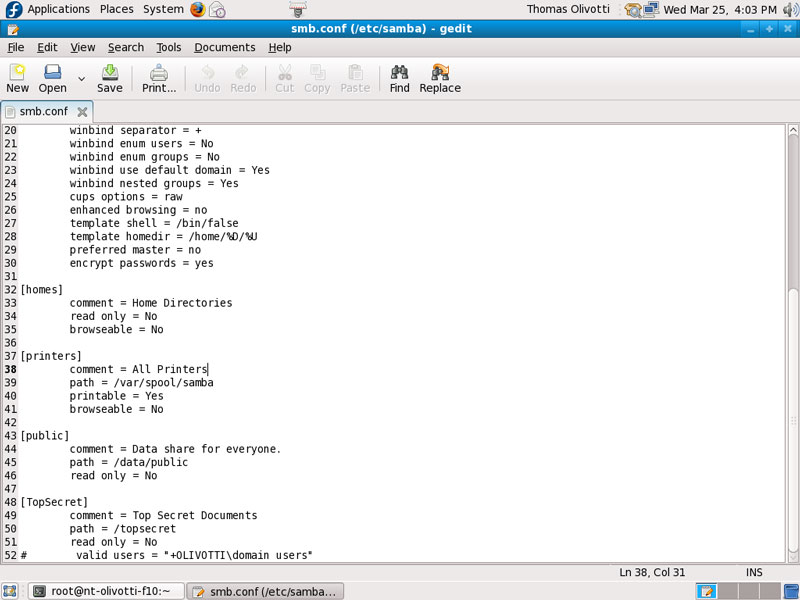Select the first workspace in switcher
This screenshot has width=800, height=600.
706,591
